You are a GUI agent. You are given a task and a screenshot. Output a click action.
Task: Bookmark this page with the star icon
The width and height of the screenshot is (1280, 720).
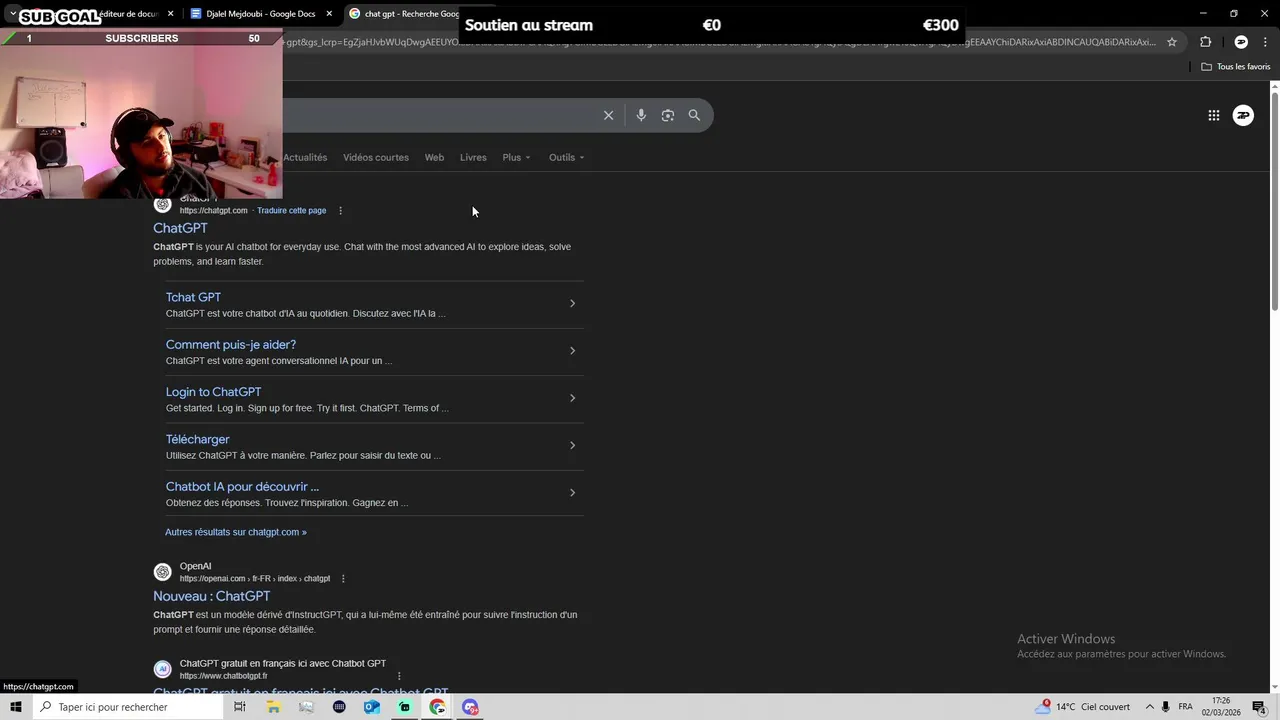point(1172,42)
